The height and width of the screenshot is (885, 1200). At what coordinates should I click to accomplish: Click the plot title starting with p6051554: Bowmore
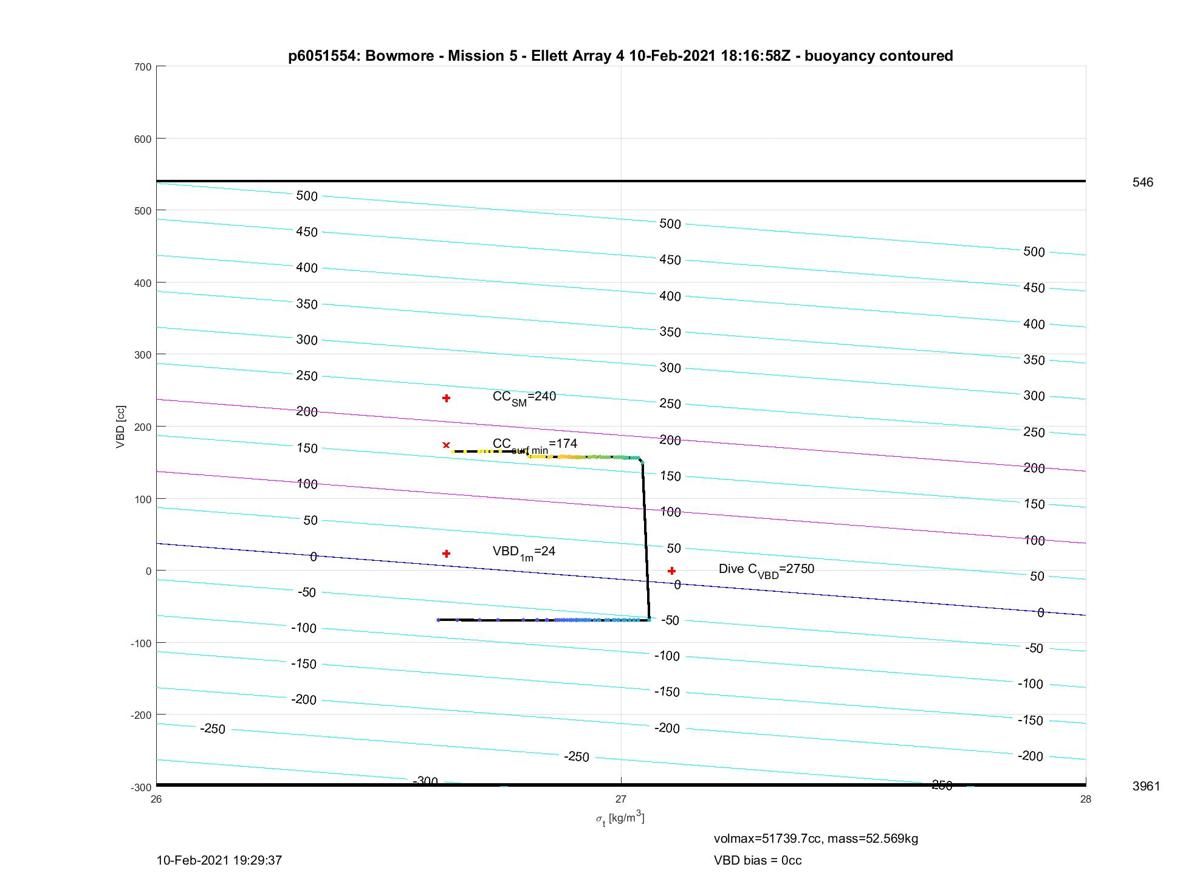[620, 56]
